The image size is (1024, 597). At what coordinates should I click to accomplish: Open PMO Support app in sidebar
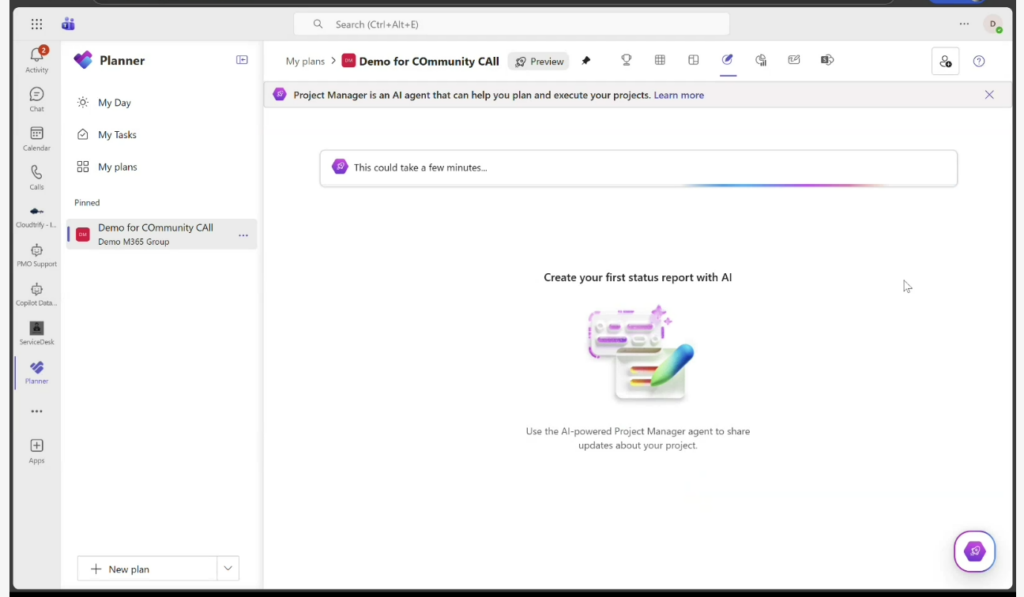coord(37,255)
